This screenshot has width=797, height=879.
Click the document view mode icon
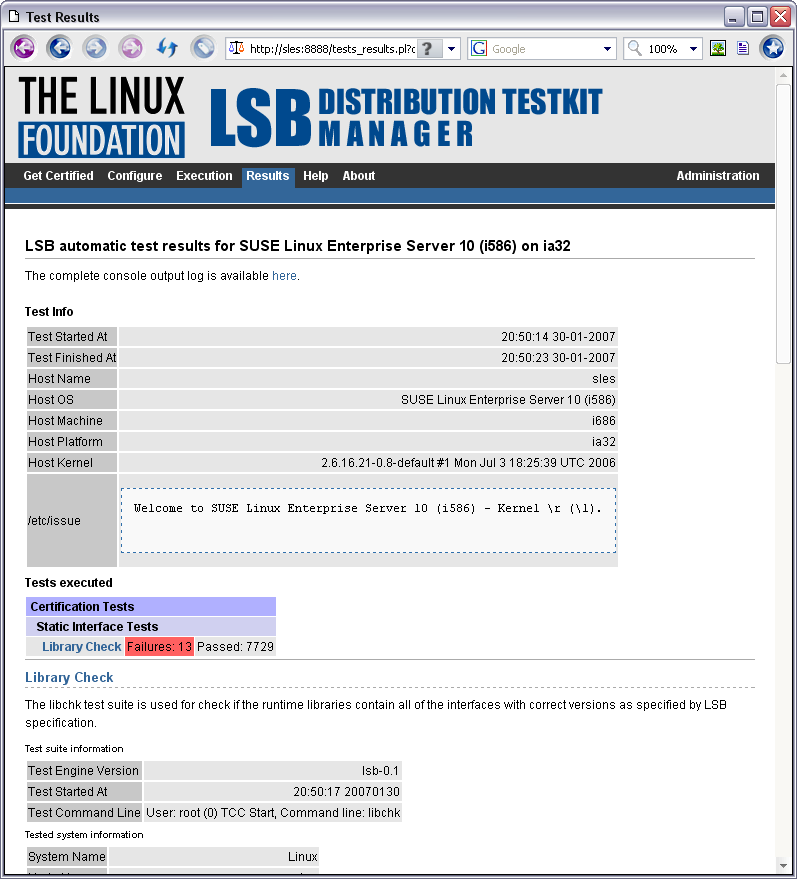[x=743, y=48]
